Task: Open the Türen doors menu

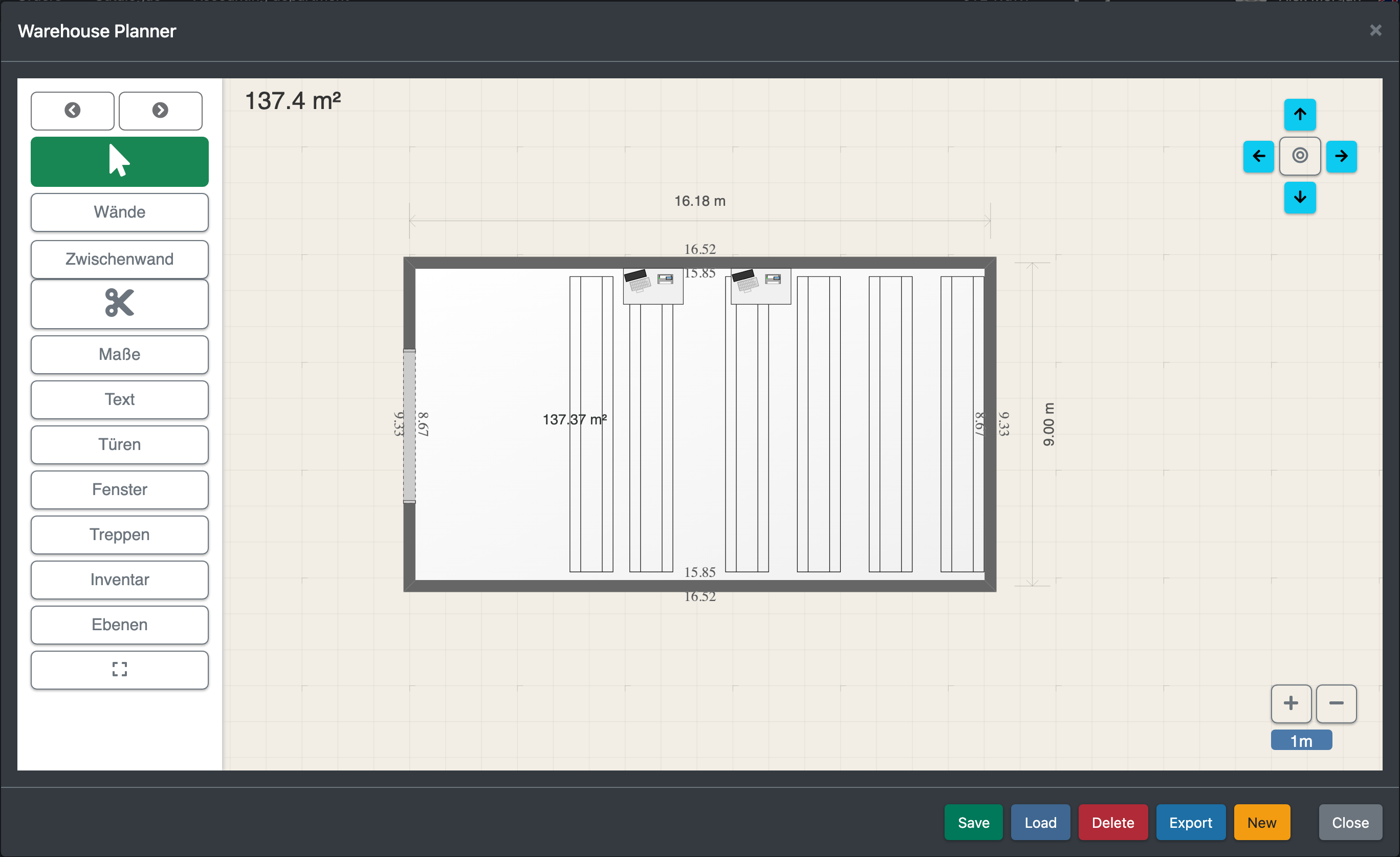Action: tap(119, 444)
